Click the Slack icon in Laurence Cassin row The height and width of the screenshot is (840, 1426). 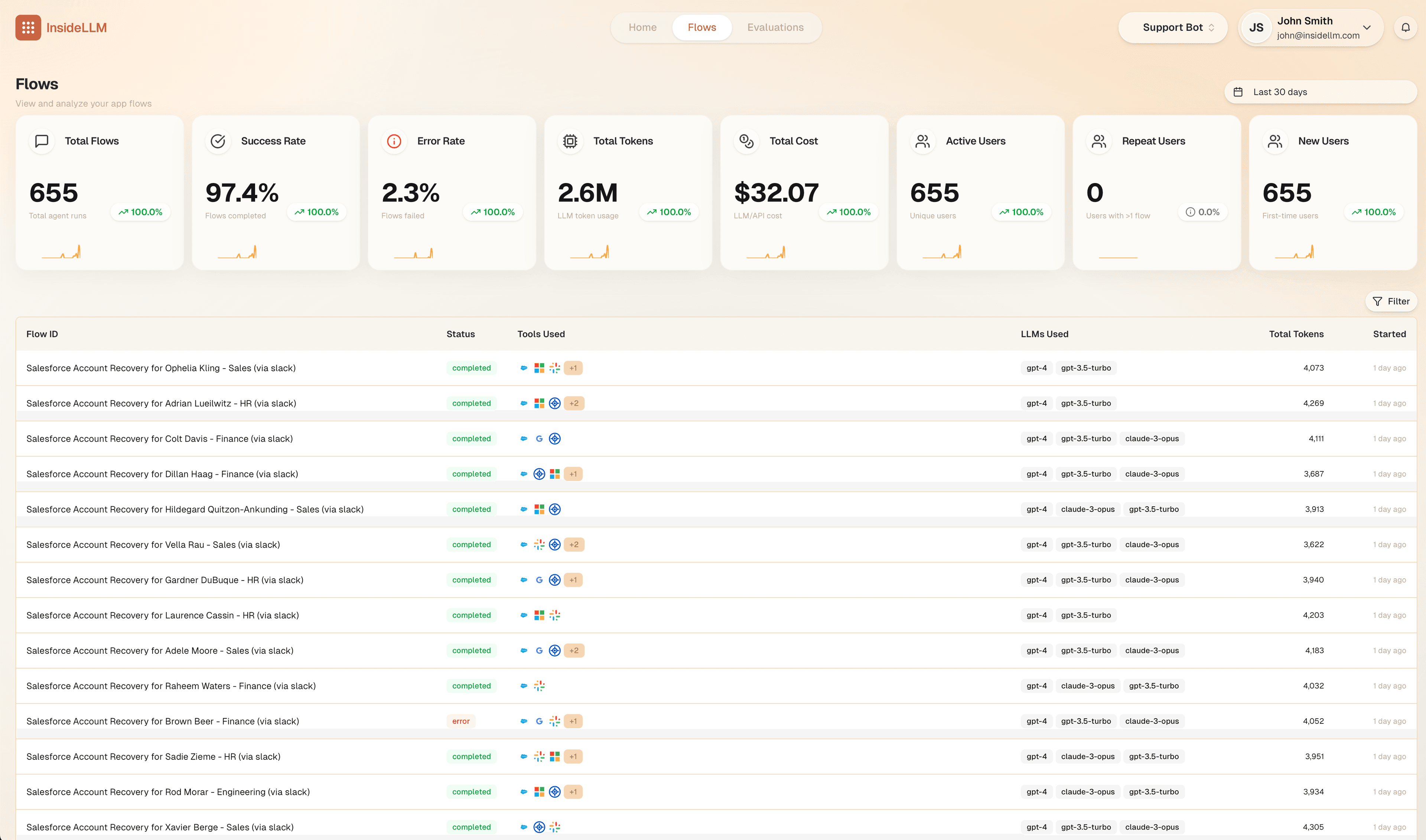(x=554, y=615)
